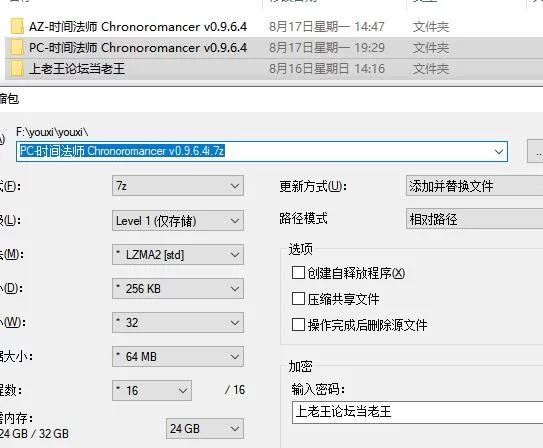543x448 pixels.
Task: Click date cell 8月16日星期日 14:16
Action: pos(327,69)
